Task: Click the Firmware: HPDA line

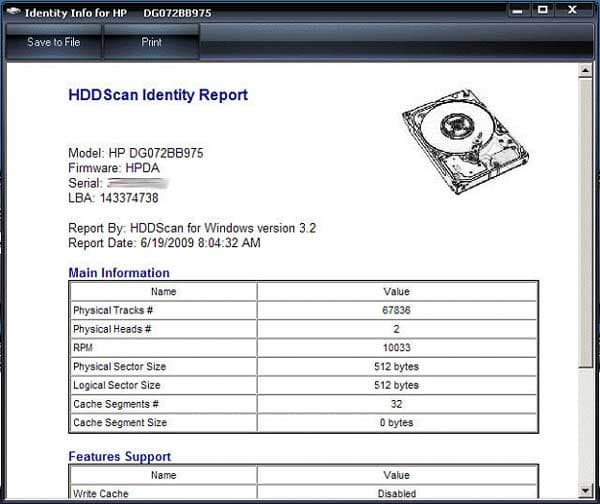Action: [x=114, y=168]
